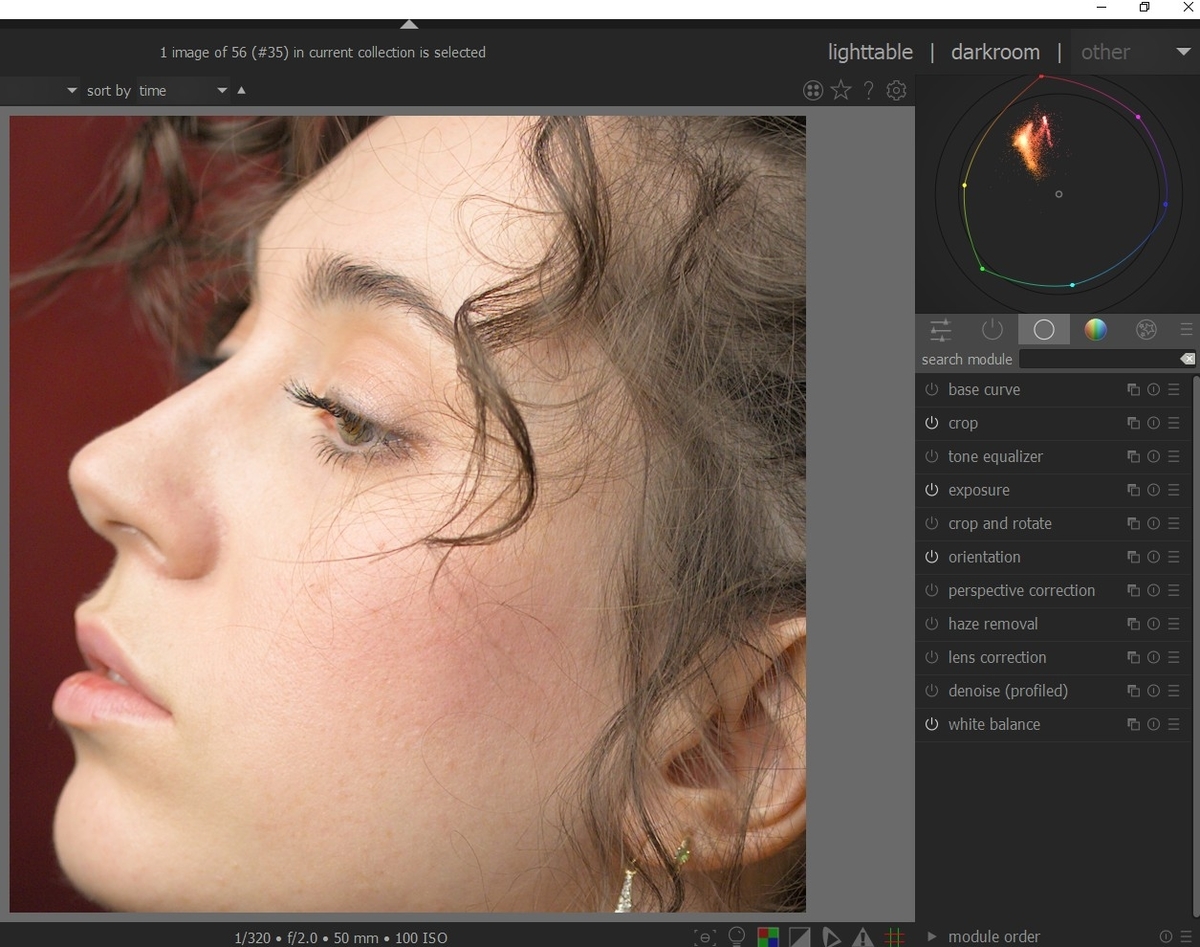1200x947 pixels.
Task: Open orientation module presets menu
Action: (1174, 557)
